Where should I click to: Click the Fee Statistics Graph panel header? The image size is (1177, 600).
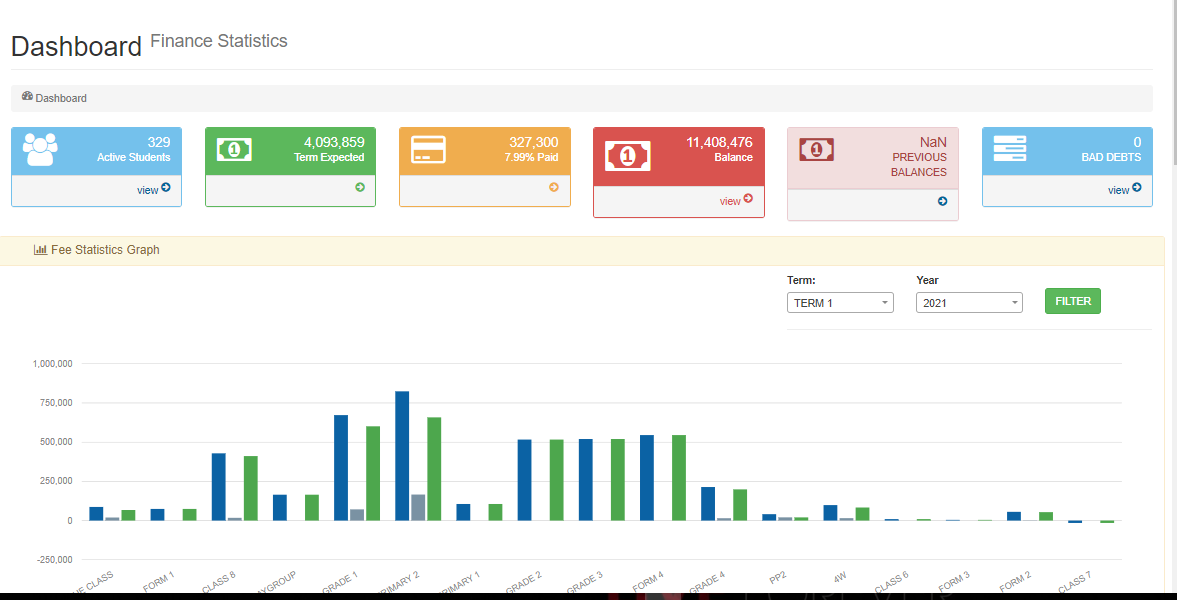tap(582, 250)
